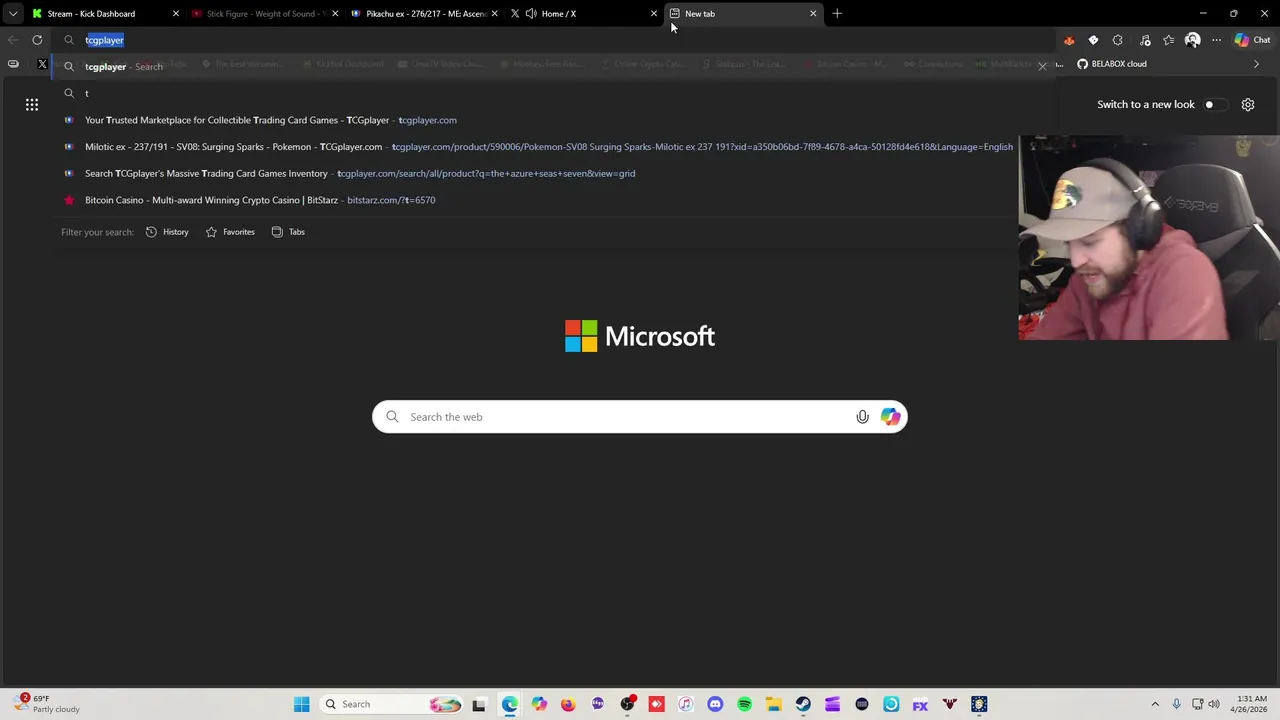The height and width of the screenshot is (720, 1280).
Task: Open Discord from taskbar
Action: (715, 704)
